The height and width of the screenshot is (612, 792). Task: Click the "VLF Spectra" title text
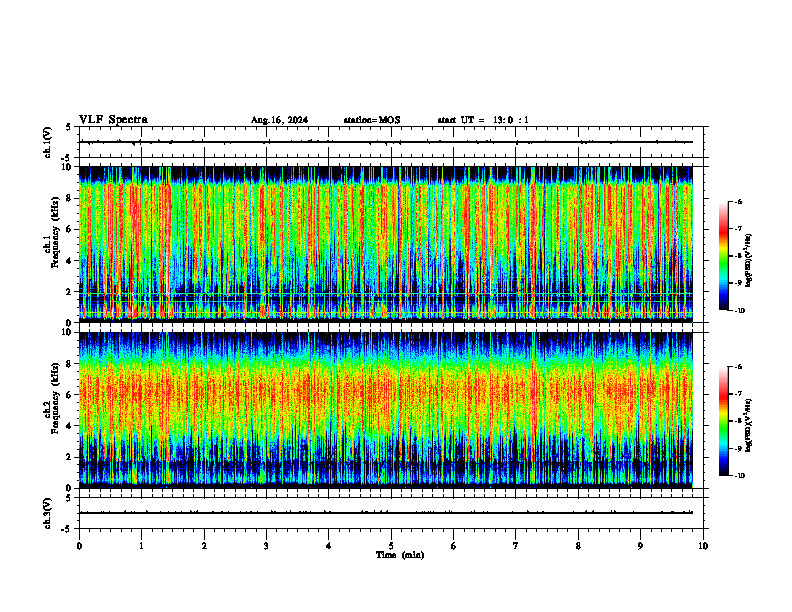pyautogui.click(x=113, y=120)
